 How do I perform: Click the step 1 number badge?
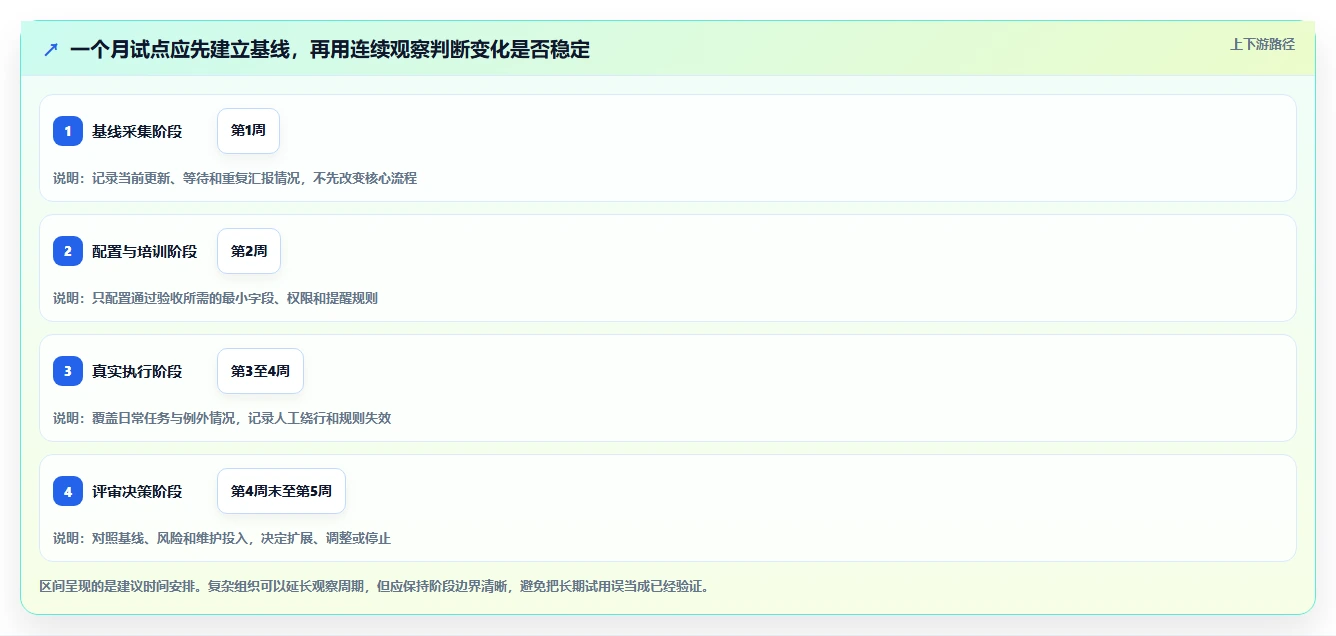(x=68, y=131)
